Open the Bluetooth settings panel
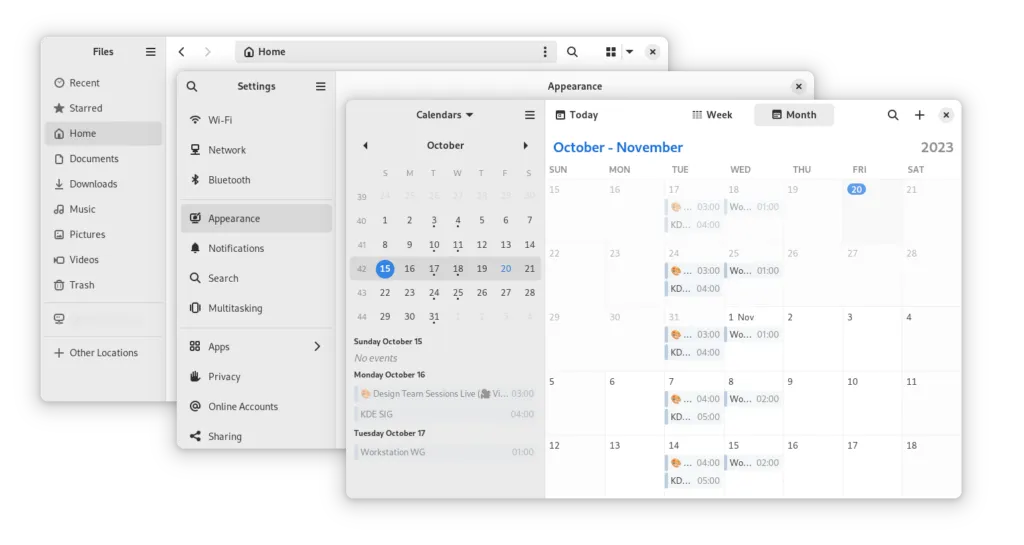 click(x=229, y=180)
